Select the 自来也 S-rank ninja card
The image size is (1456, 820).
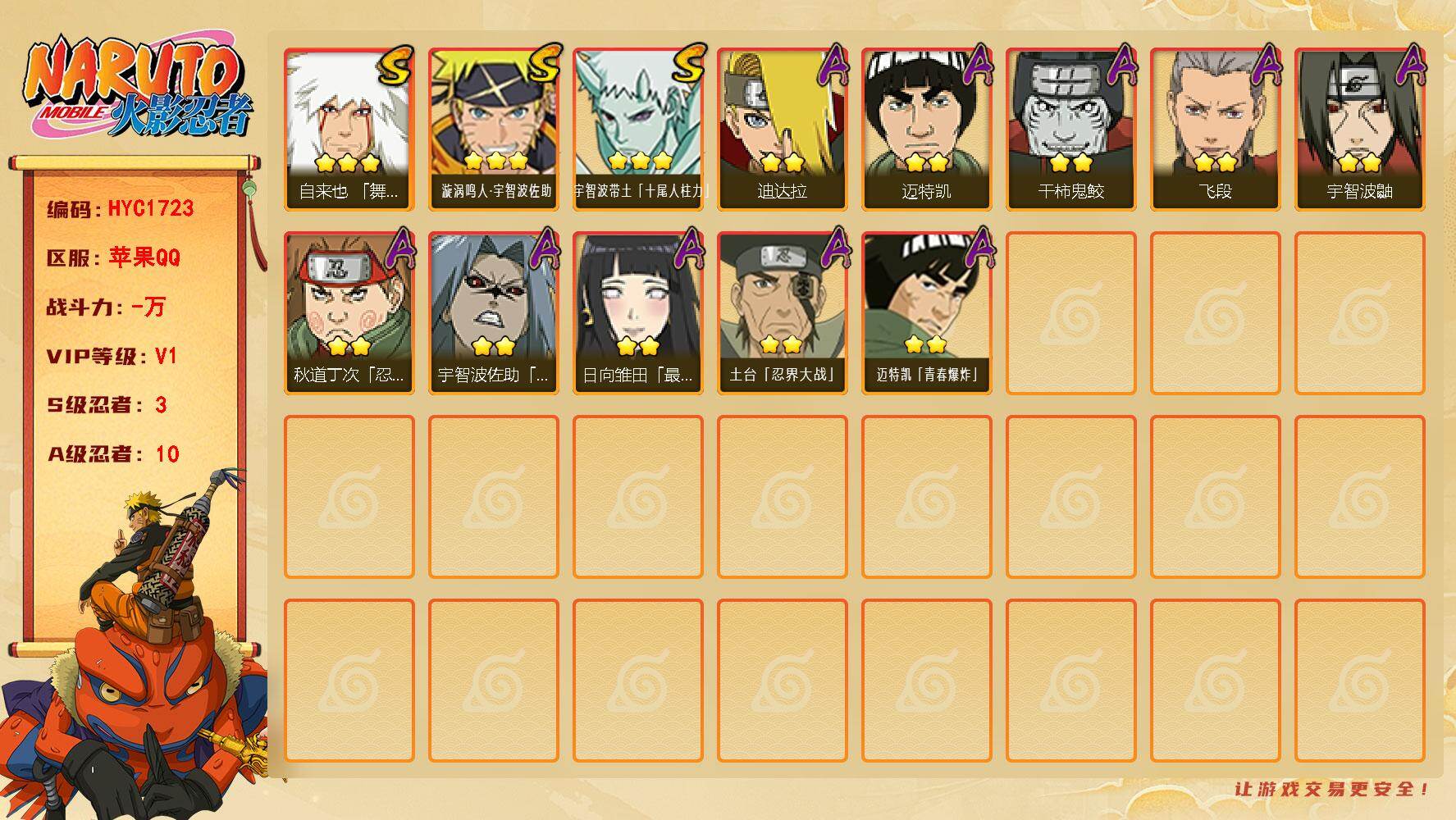pos(349,130)
